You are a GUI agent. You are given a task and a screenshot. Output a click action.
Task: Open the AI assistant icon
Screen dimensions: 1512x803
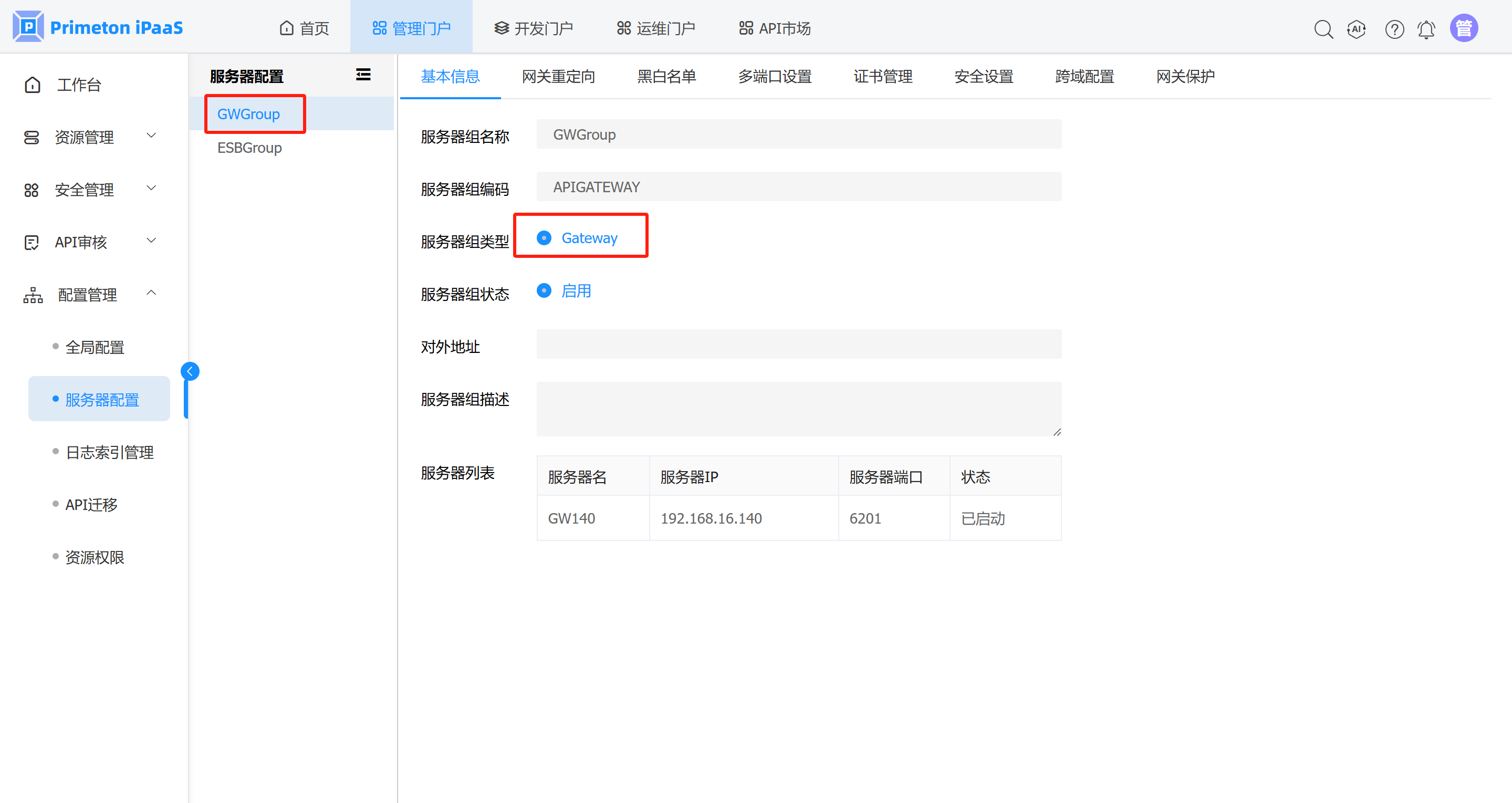[x=1357, y=29]
